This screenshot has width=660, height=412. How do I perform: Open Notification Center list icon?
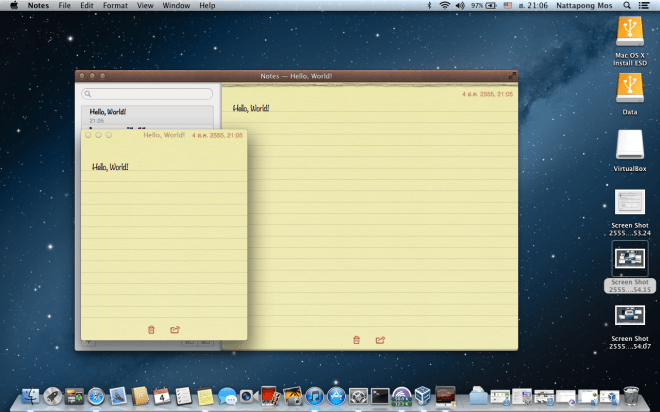[x=646, y=6]
